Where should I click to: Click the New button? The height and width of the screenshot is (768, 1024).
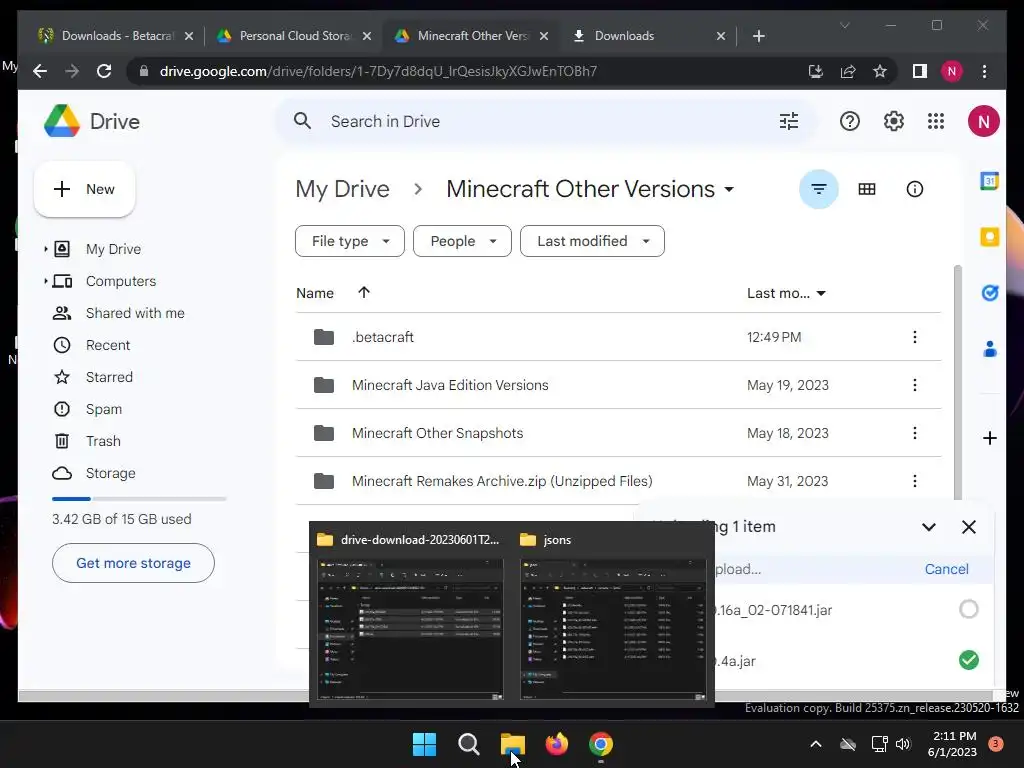point(84,189)
